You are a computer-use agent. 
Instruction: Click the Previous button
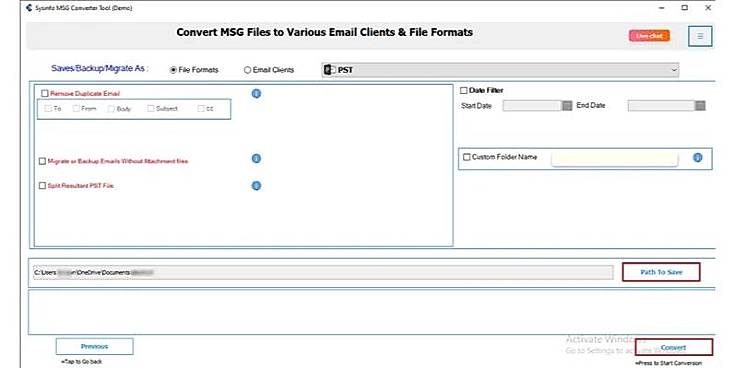94,346
